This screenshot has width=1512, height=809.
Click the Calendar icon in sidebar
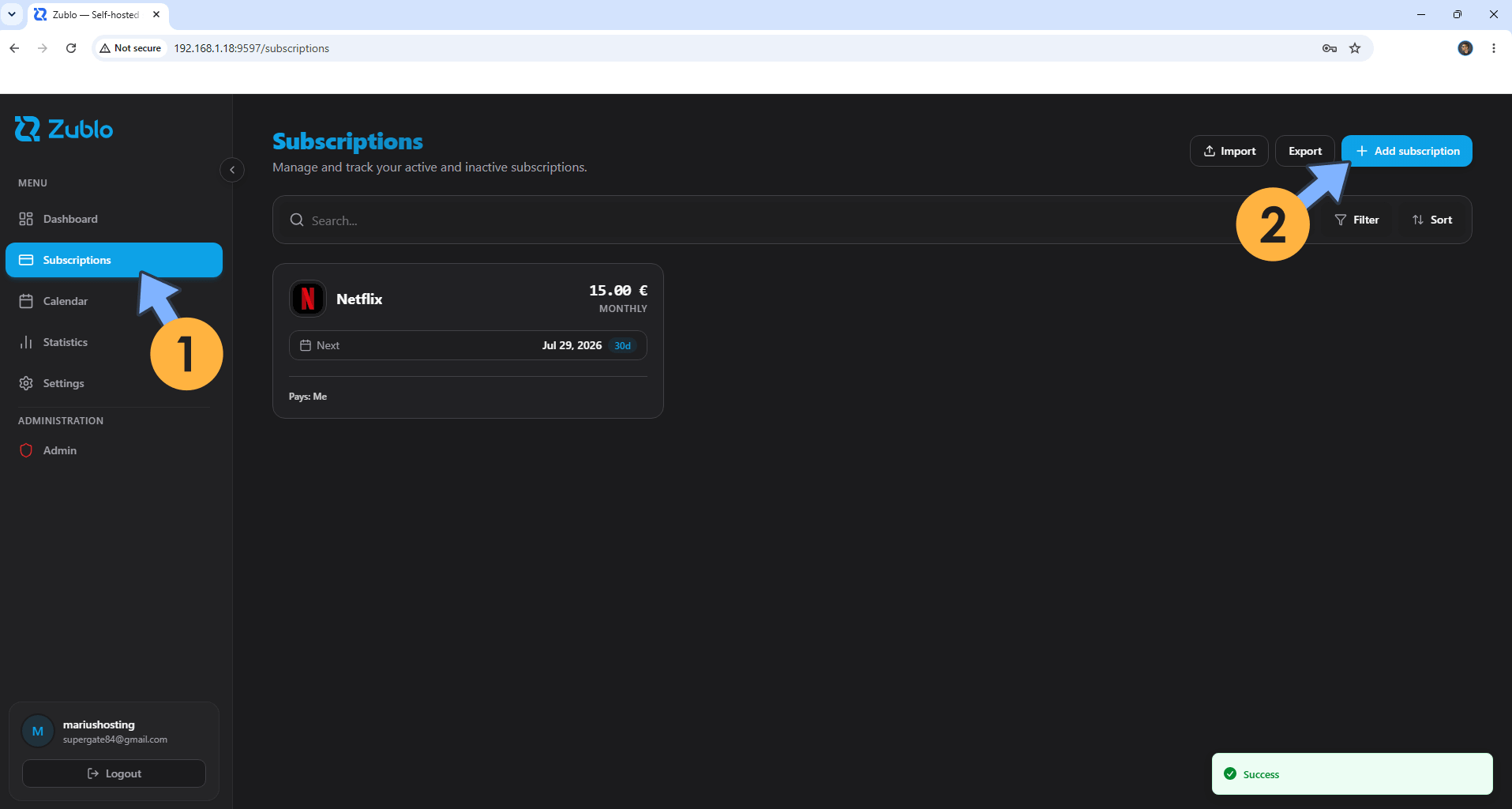(x=26, y=301)
